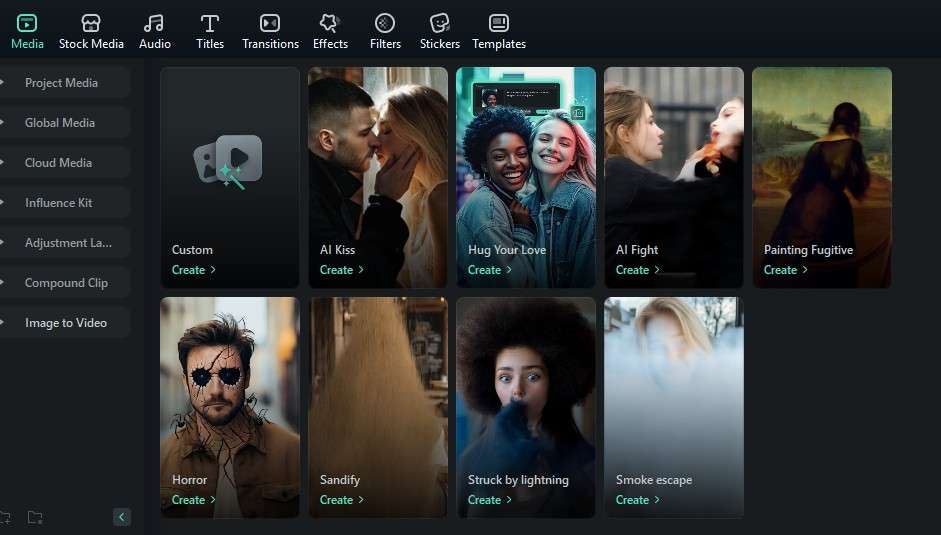Screen dimensions: 941x535
Task: Open the Titles T icon
Action: 209,23
